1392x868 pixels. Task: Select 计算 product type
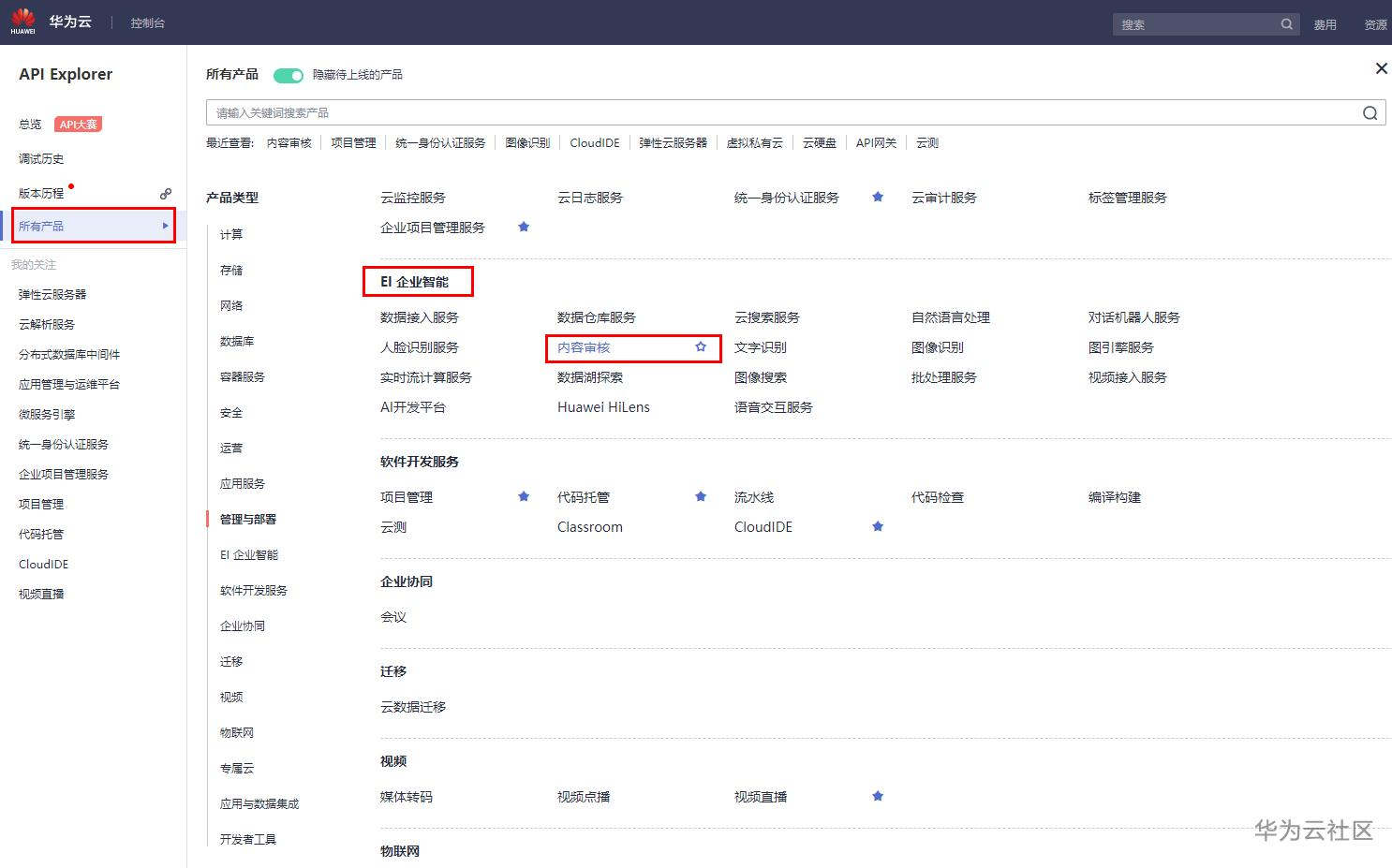point(231,234)
